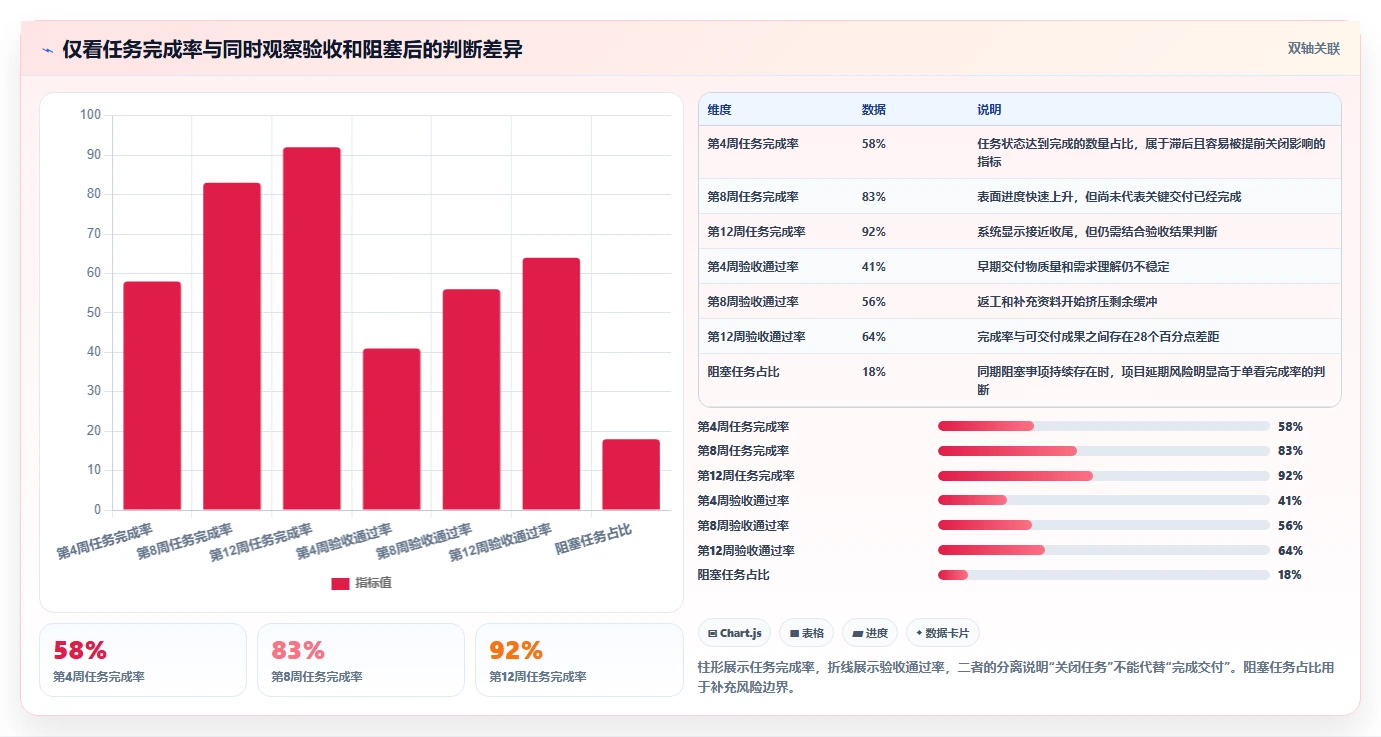Select the 表格 tag chip

click(806, 633)
